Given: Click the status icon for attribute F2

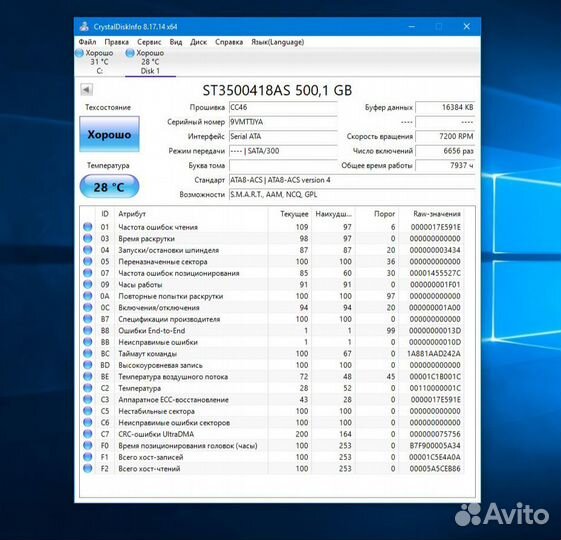Looking at the screenshot, I should pyautogui.click(x=88, y=468).
